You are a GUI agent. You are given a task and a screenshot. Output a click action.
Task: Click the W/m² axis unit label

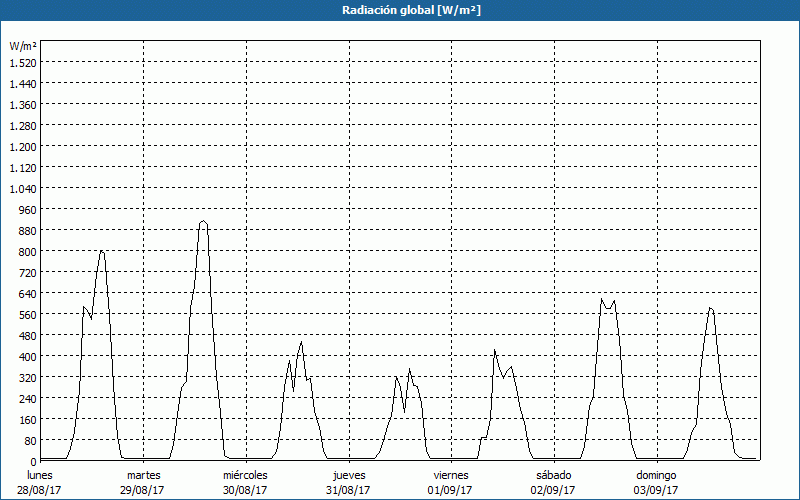[x=23, y=46]
